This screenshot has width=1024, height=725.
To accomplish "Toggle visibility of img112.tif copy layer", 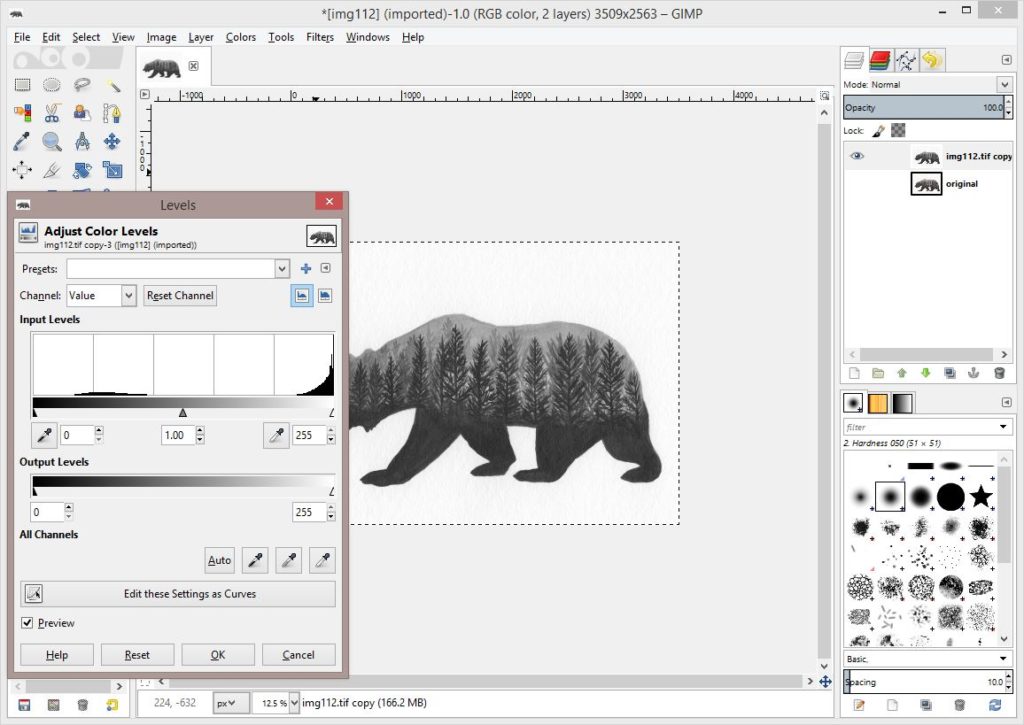I will [857, 156].
